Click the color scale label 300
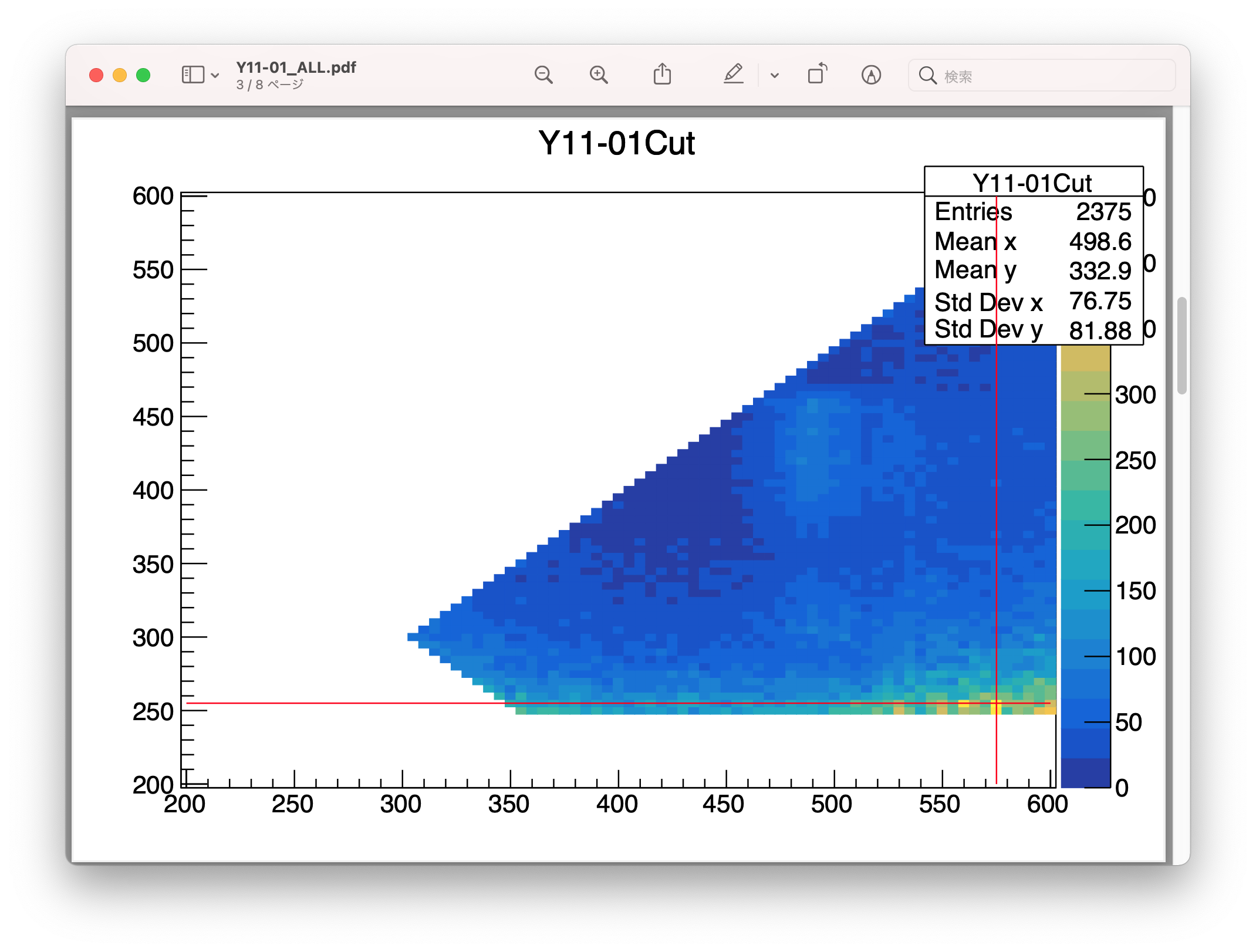This screenshot has height=952, width=1256. (x=1136, y=395)
